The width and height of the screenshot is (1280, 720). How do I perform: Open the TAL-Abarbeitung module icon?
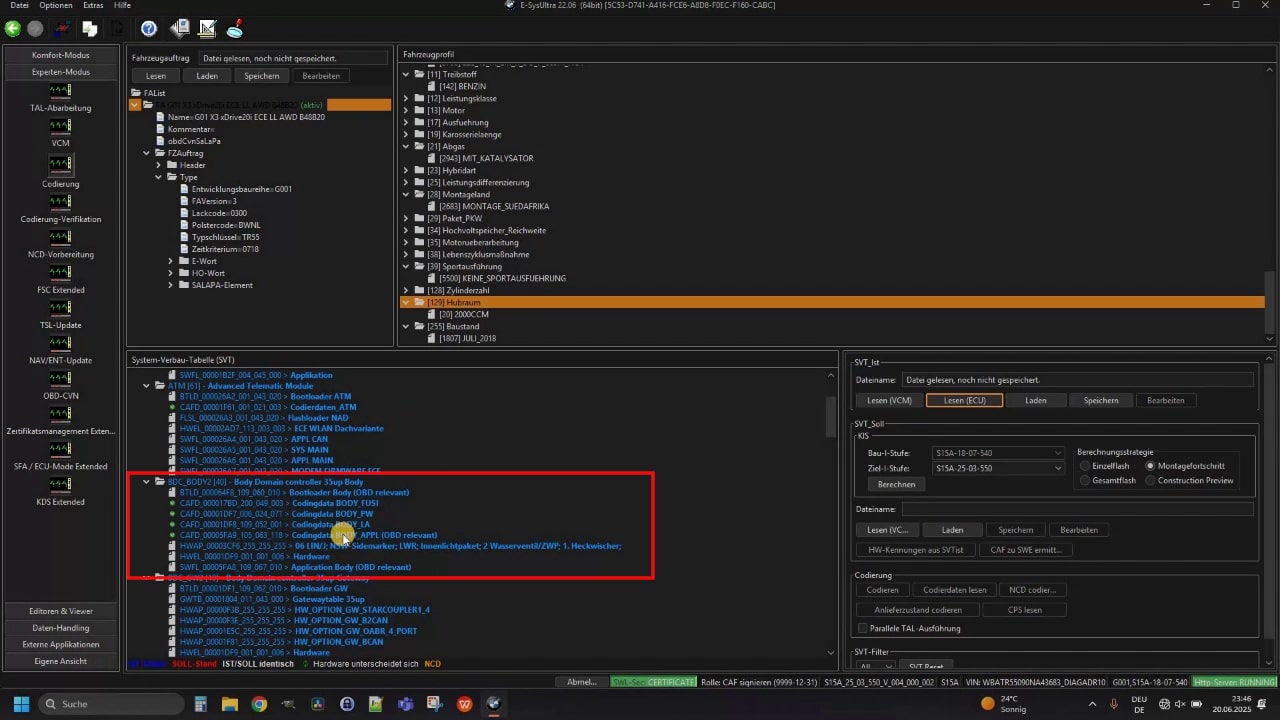click(60, 92)
